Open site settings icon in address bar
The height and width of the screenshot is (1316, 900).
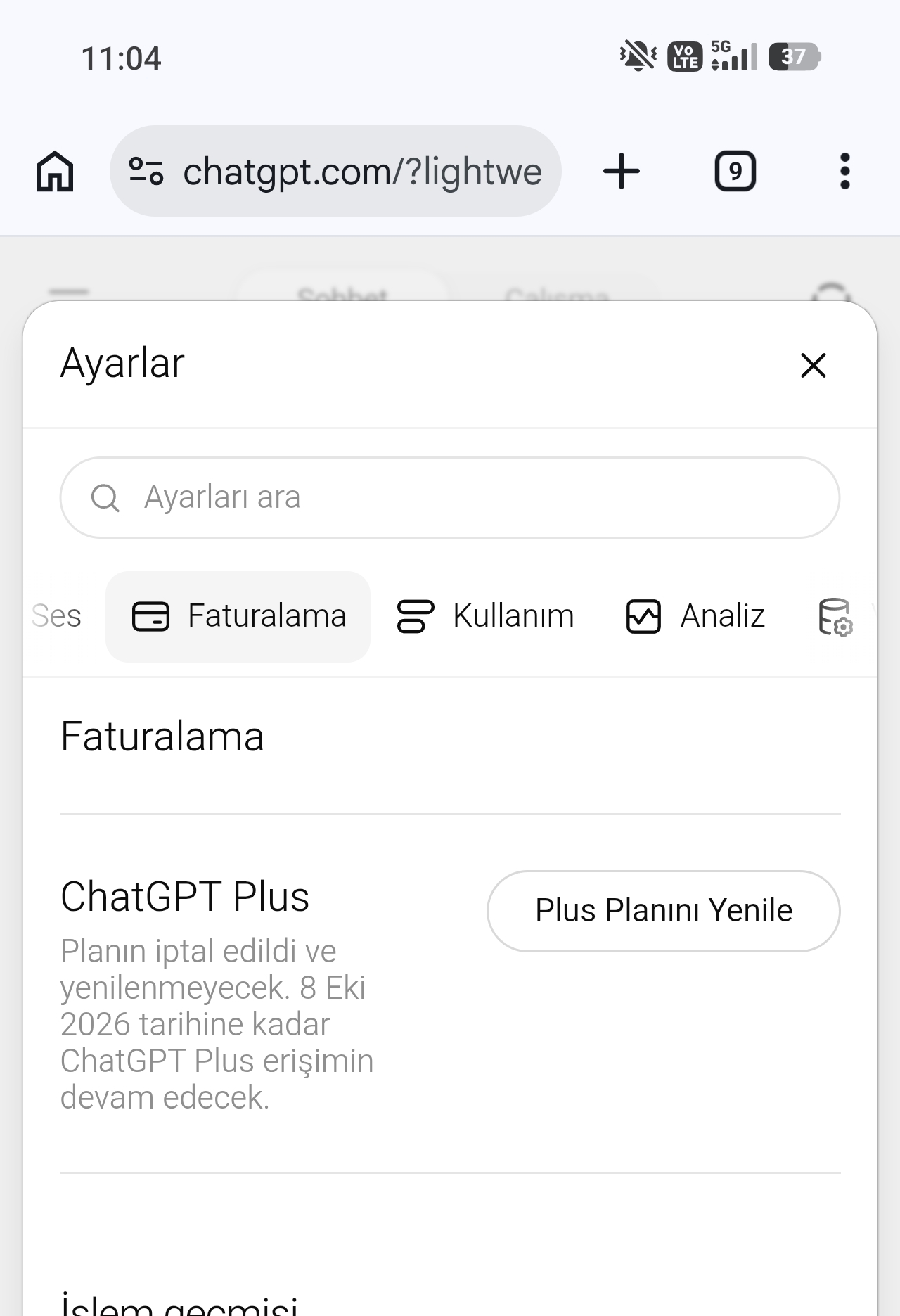click(146, 171)
